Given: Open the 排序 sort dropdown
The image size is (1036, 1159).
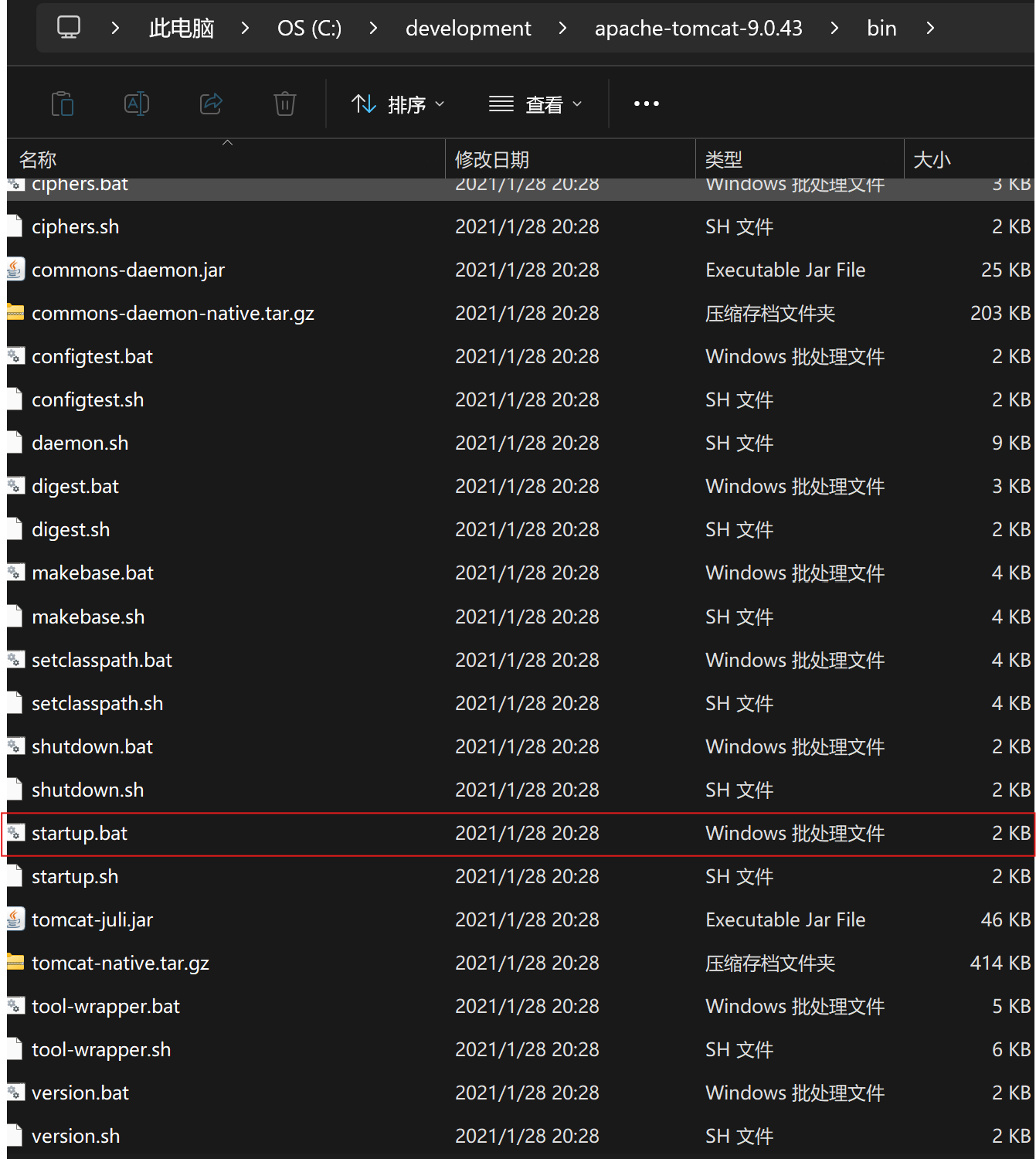Looking at the screenshot, I should (398, 104).
